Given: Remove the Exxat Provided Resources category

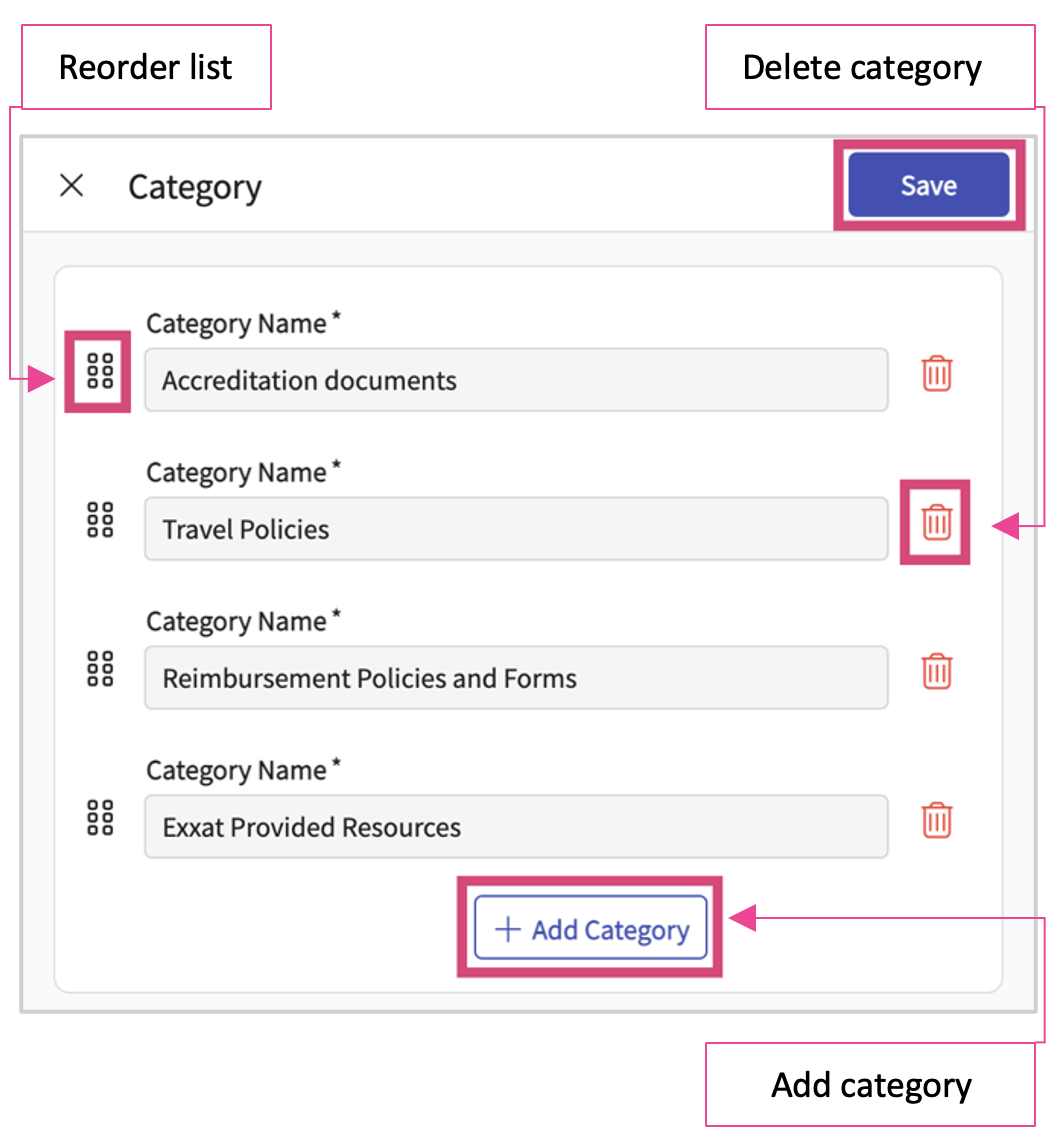Looking at the screenshot, I should pos(937,819).
